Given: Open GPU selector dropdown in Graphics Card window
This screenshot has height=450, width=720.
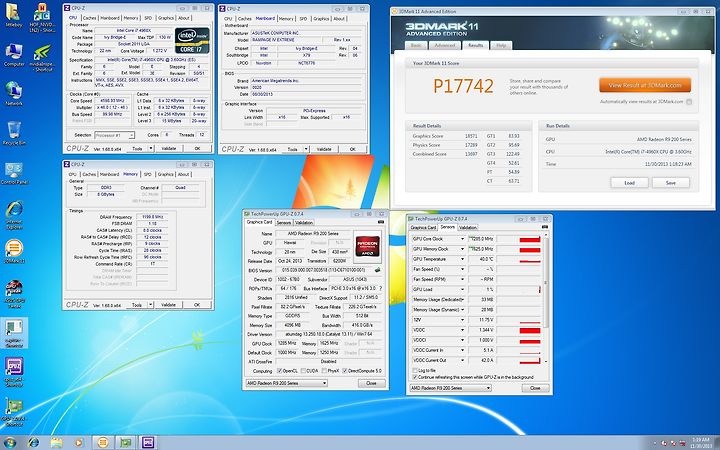Looking at the screenshot, I should (287, 383).
